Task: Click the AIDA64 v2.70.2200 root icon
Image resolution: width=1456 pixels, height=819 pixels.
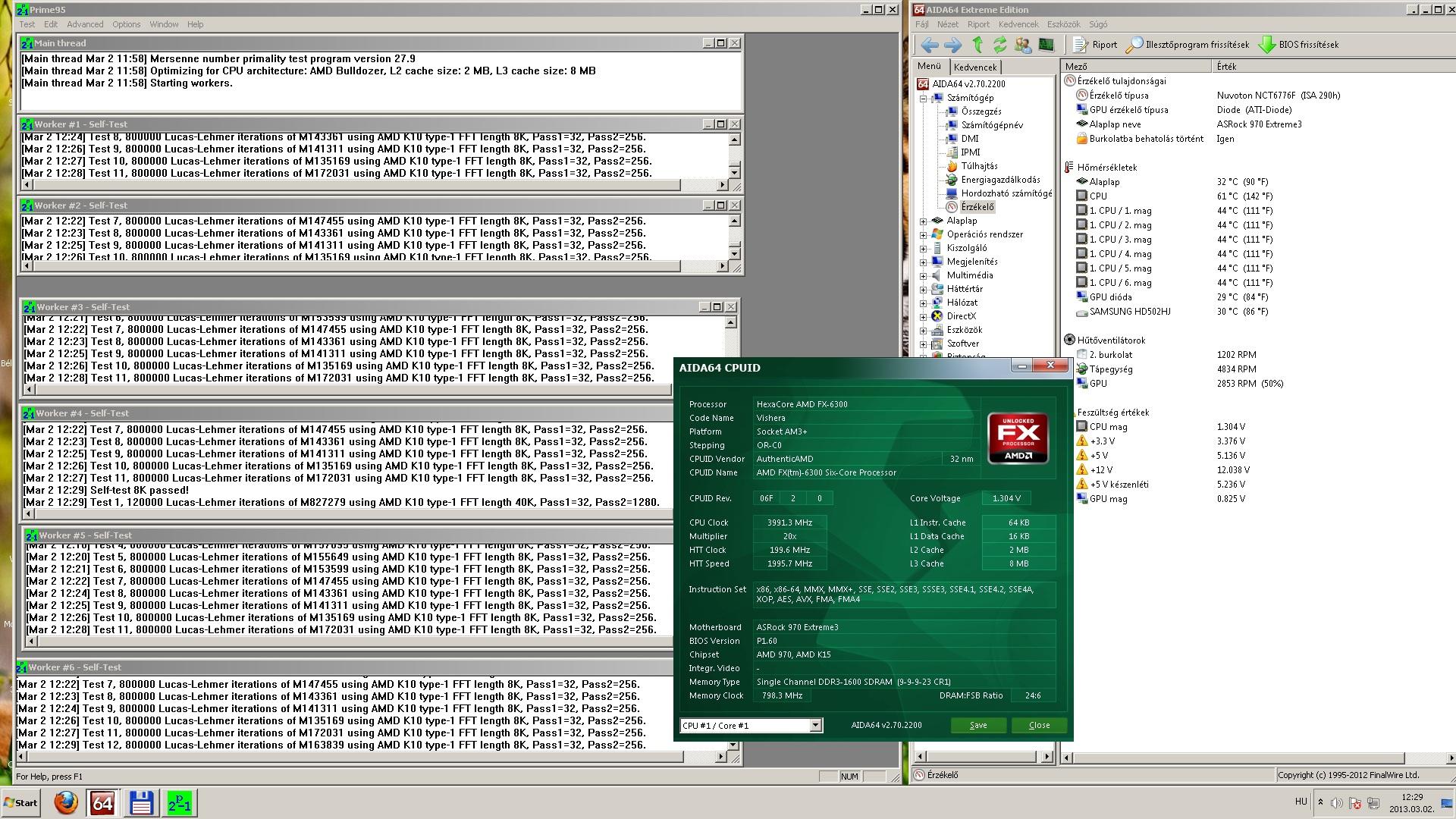Action: pos(923,84)
